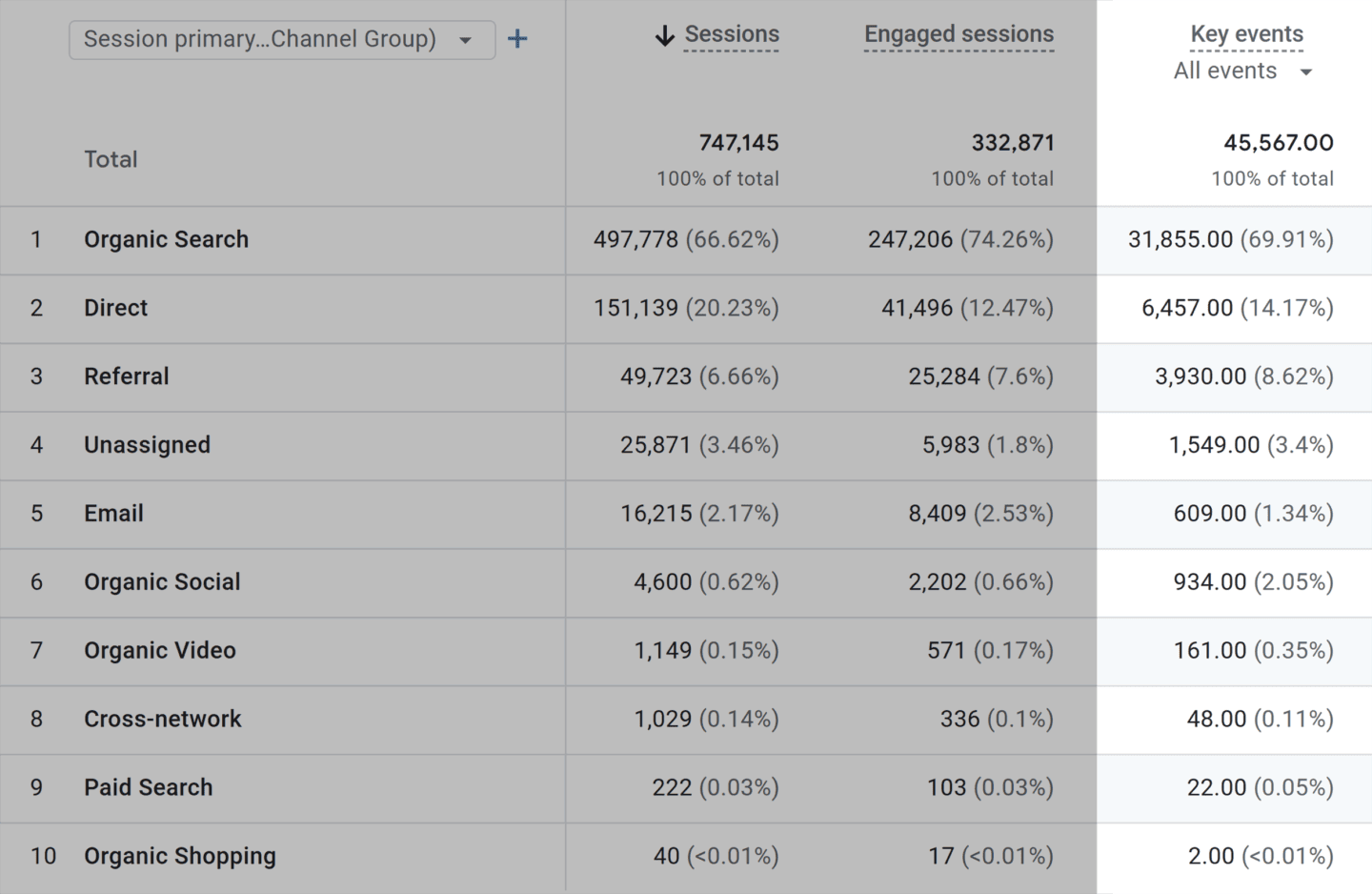Sort the table by Key events
1372x894 pixels.
pos(1246,34)
